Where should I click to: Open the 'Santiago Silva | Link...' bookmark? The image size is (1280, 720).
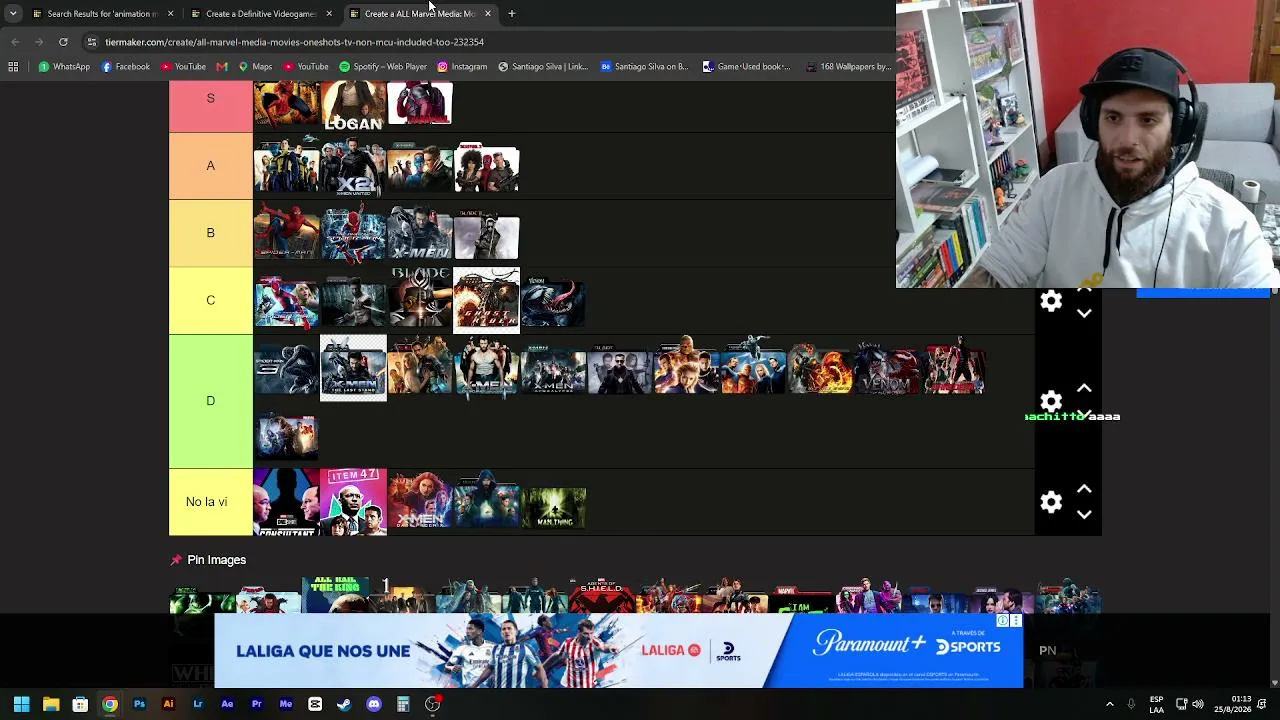point(544,67)
